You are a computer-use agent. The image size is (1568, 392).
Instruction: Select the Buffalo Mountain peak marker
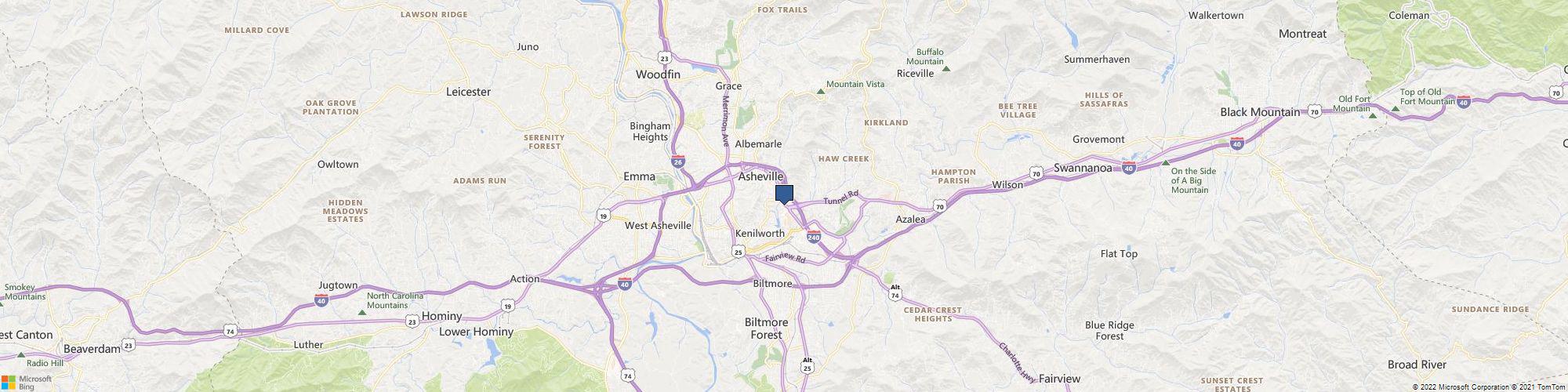(946, 70)
